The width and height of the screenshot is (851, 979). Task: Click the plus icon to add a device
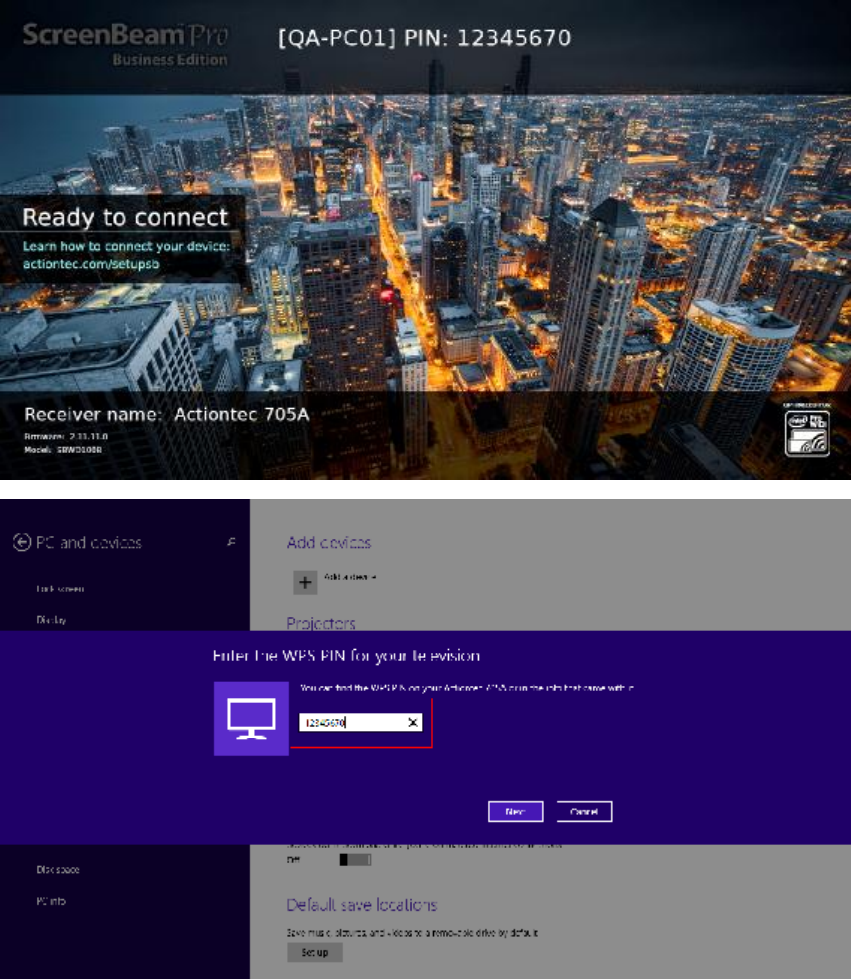click(x=305, y=583)
